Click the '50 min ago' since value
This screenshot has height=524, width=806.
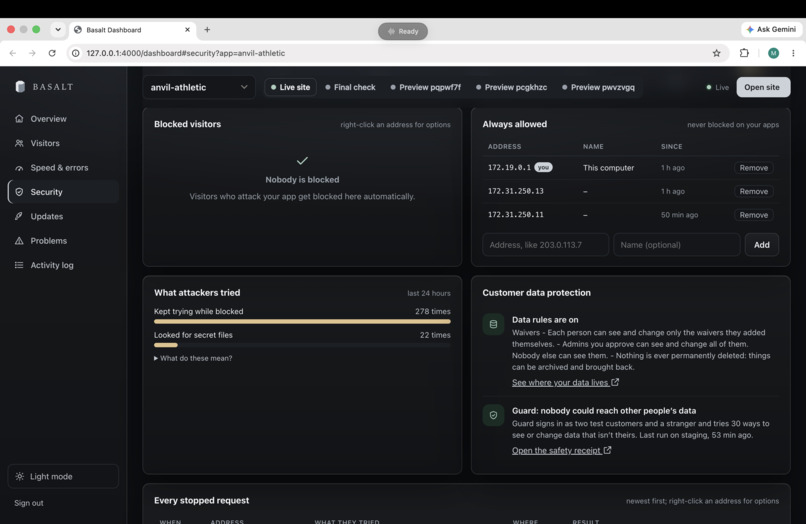pos(679,215)
